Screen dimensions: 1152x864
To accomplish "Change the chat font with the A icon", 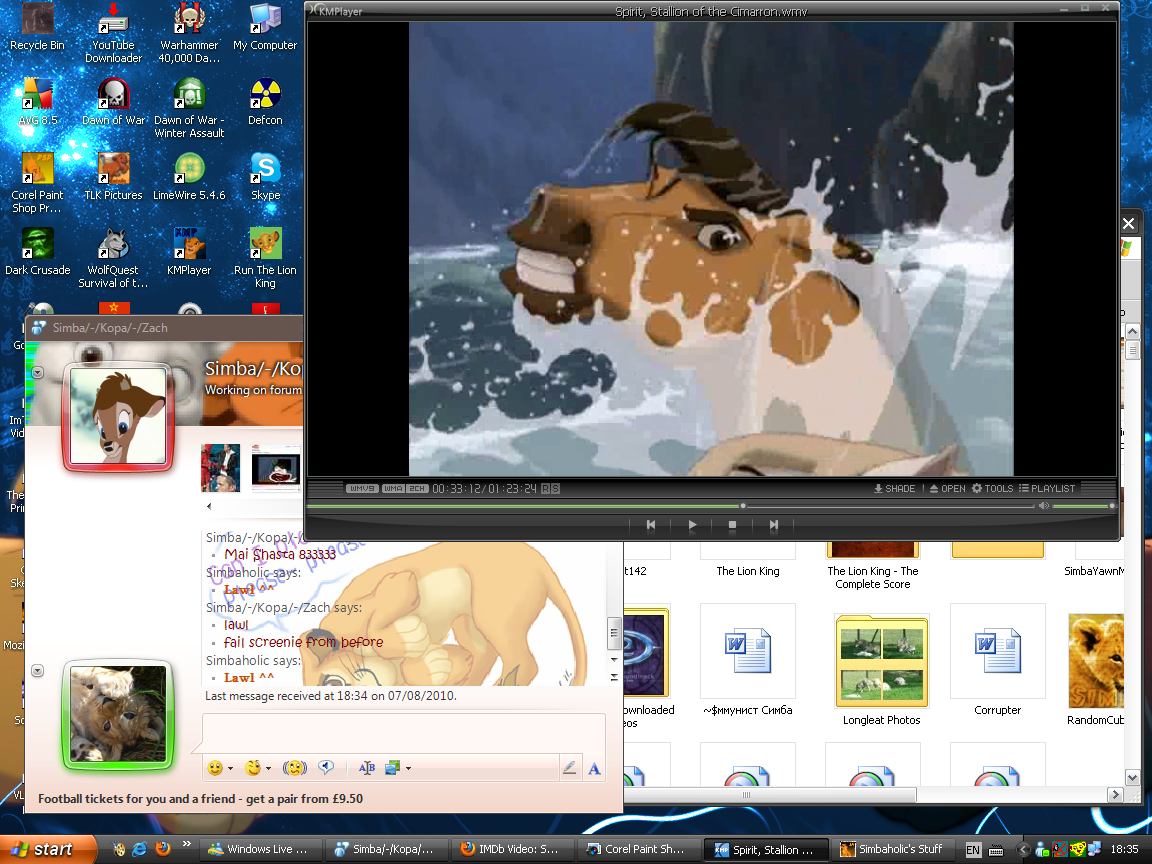I will [594, 768].
